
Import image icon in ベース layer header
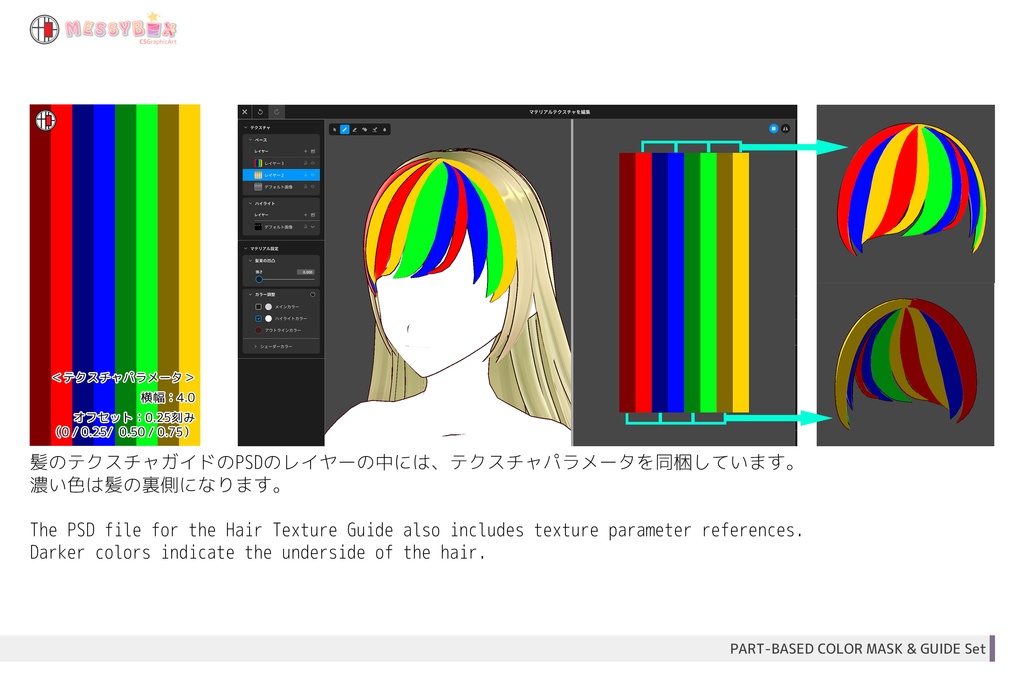pyautogui.click(x=313, y=151)
